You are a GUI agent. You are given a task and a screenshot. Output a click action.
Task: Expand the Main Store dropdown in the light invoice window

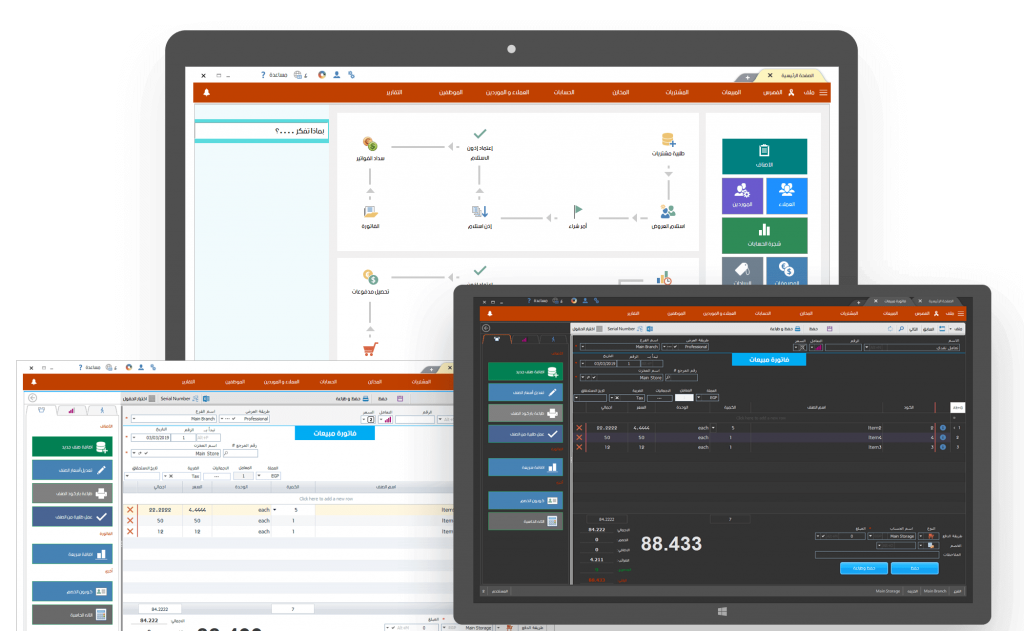coord(135,453)
